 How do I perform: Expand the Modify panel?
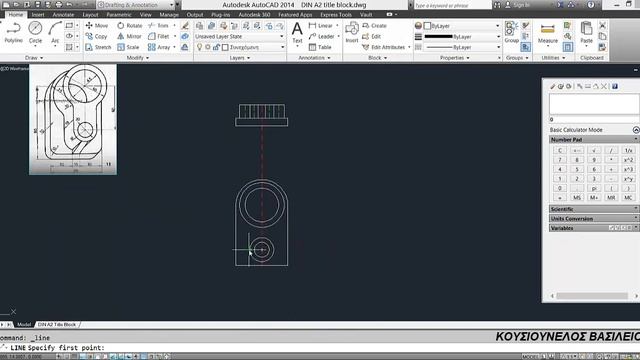tap(138, 58)
